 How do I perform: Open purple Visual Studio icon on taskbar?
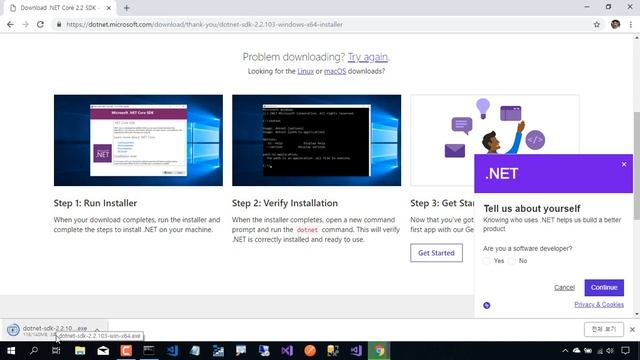click(x=287, y=351)
